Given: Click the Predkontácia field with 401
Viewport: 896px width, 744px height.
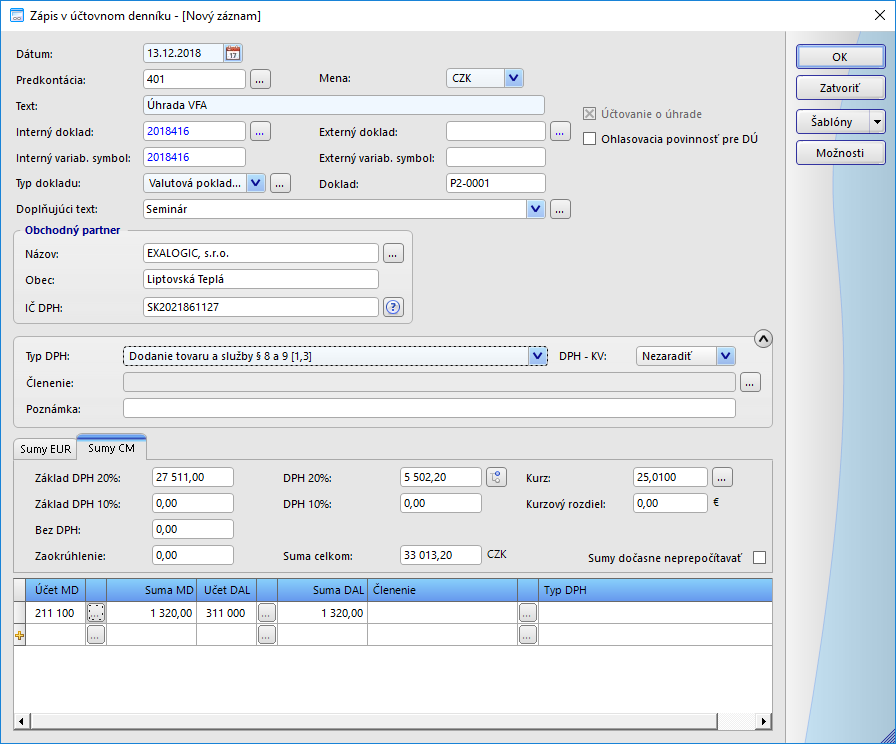Looking at the screenshot, I should coord(194,79).
